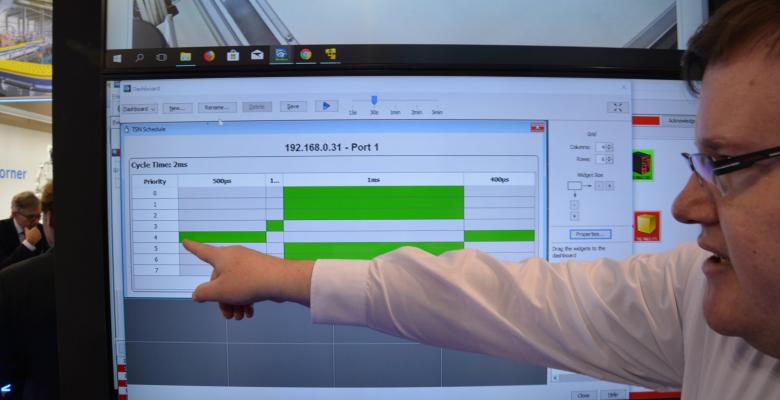Open File Explorer from the taskbar
This screenshot has height=400, width=780.
coord(186,57)
